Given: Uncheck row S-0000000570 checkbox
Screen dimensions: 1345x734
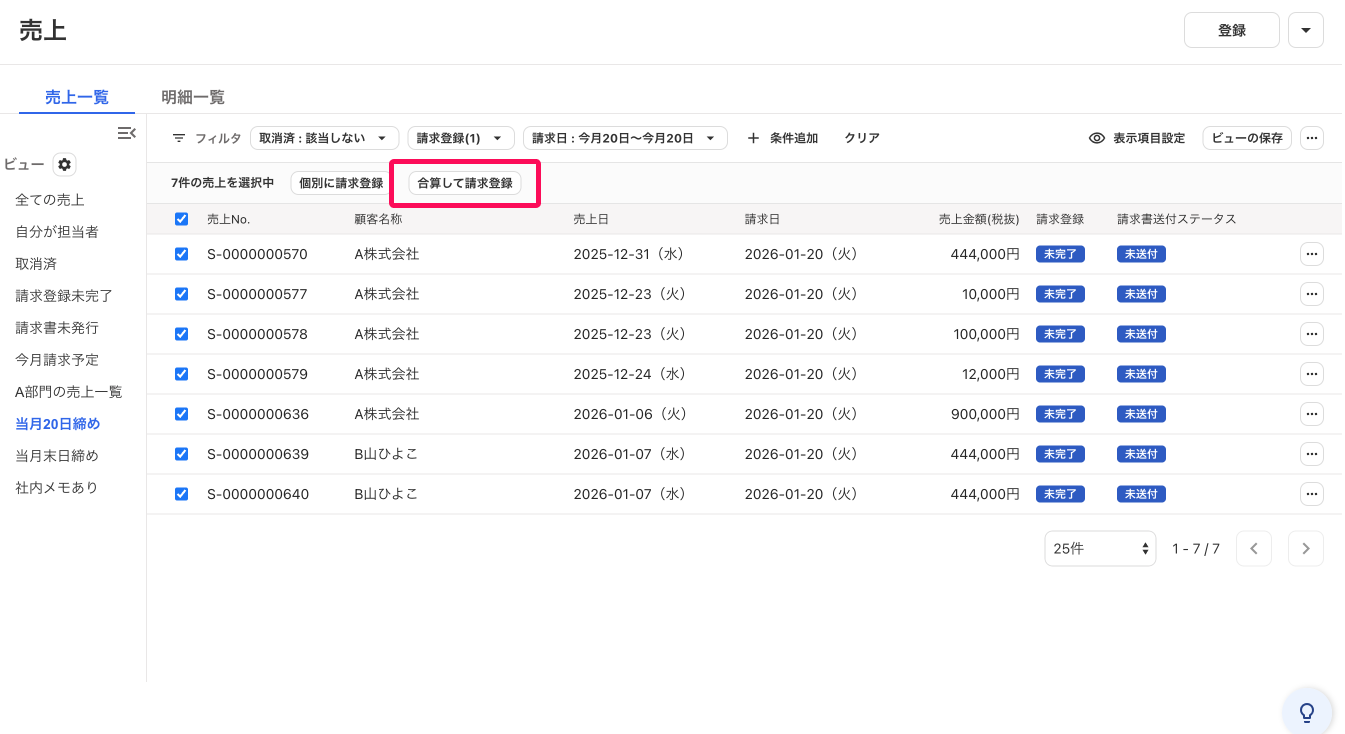Looking at the screenshot, I should (x=181, y=254).
